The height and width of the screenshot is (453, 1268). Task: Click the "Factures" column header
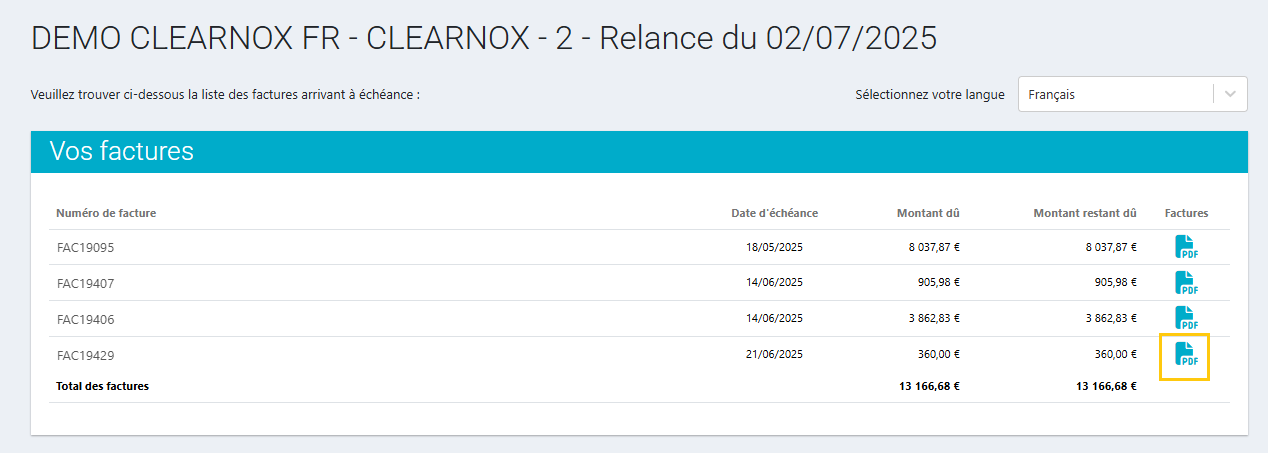(1186, 213)
